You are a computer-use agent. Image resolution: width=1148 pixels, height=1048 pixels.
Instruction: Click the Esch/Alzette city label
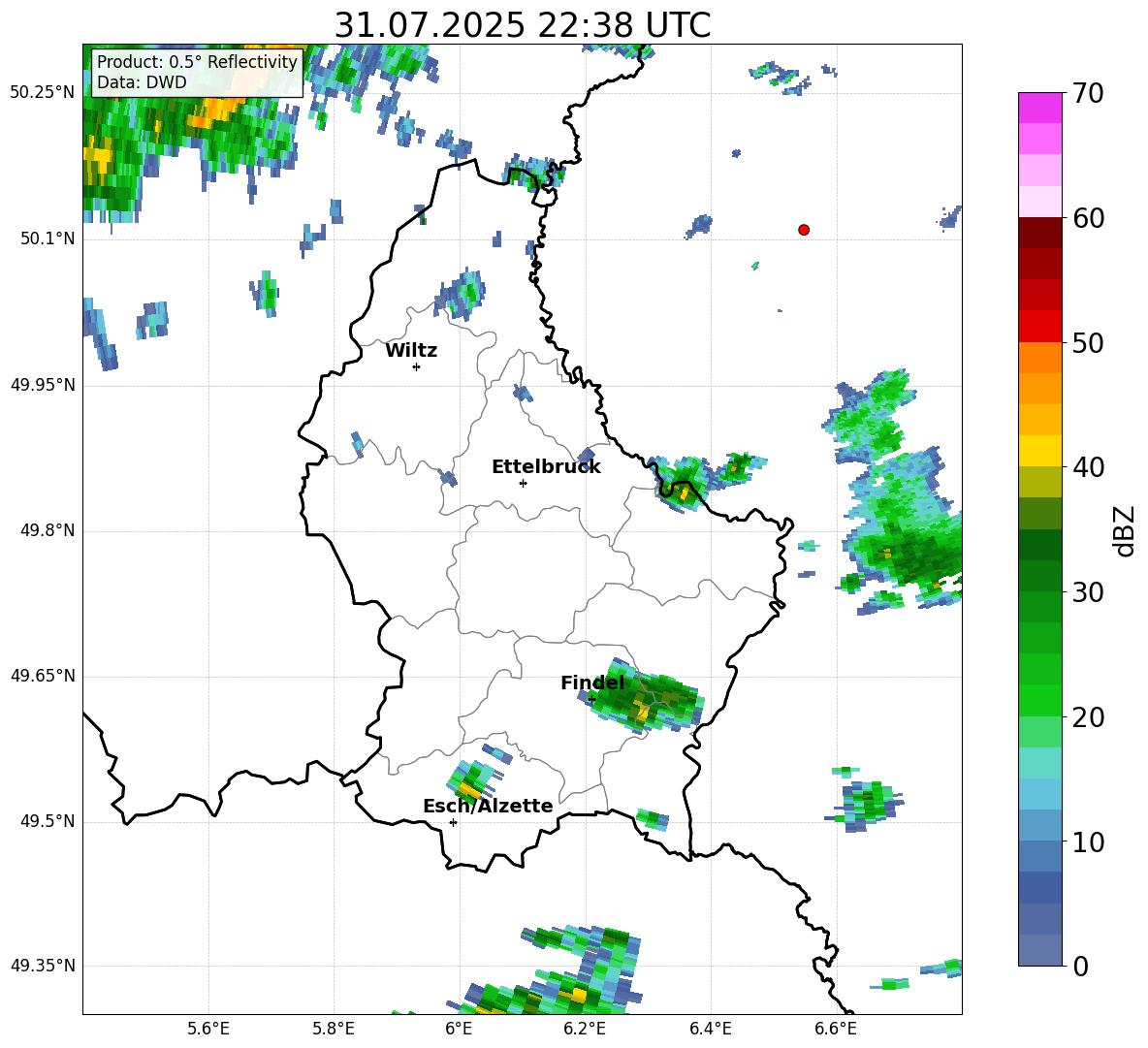[x=488, y=806]
